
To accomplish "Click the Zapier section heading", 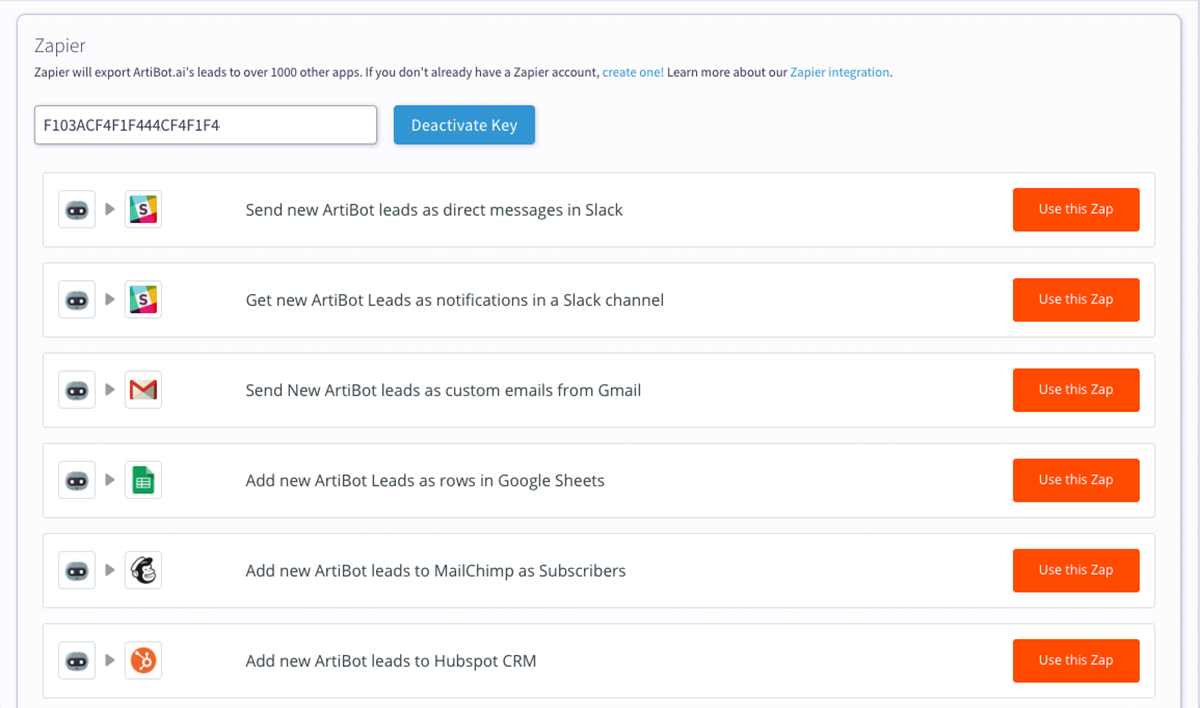I will (60, 46).
